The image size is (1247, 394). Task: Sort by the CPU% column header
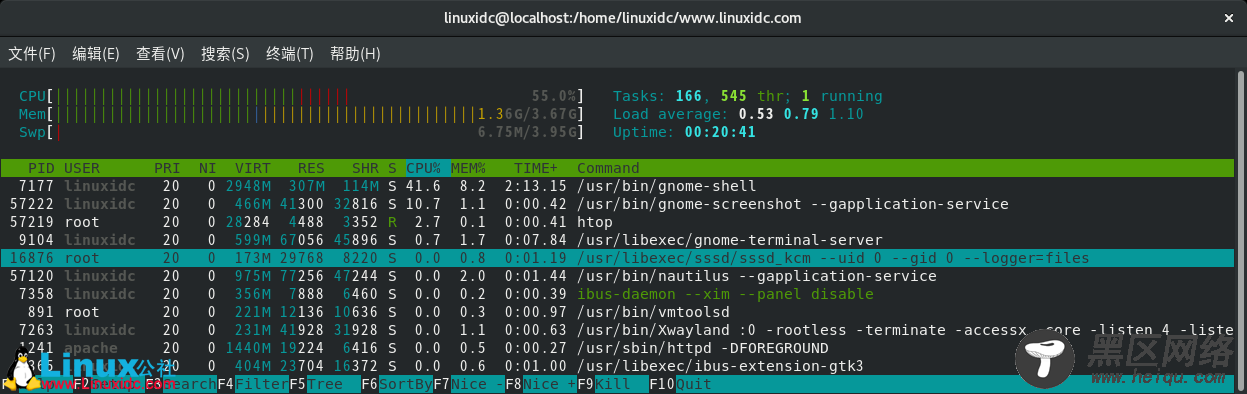[424, 168]
